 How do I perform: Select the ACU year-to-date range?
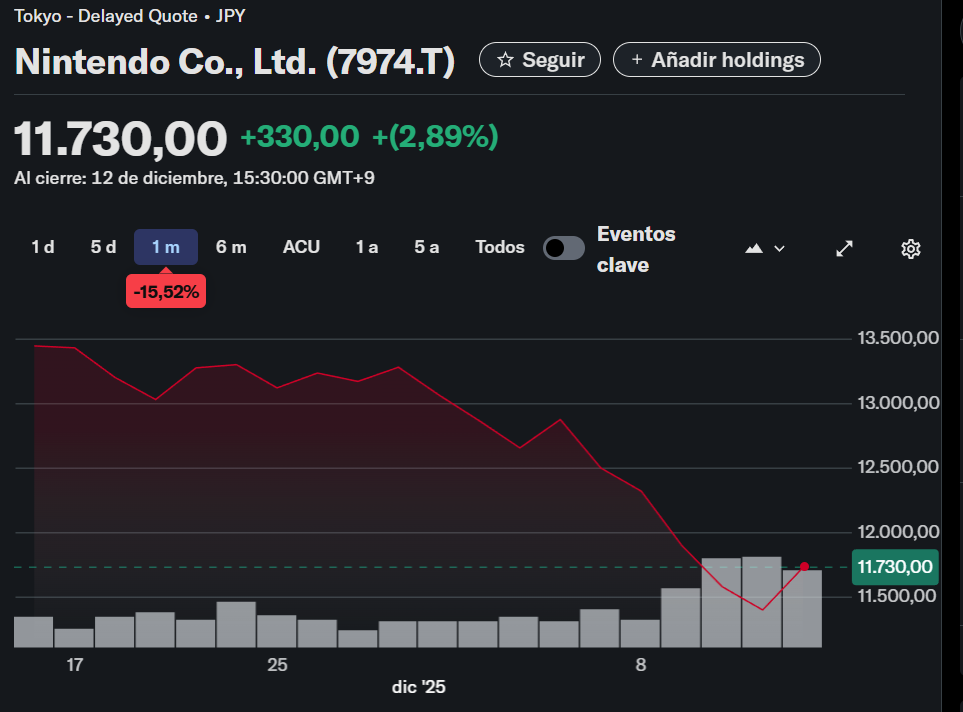[301, 247]
